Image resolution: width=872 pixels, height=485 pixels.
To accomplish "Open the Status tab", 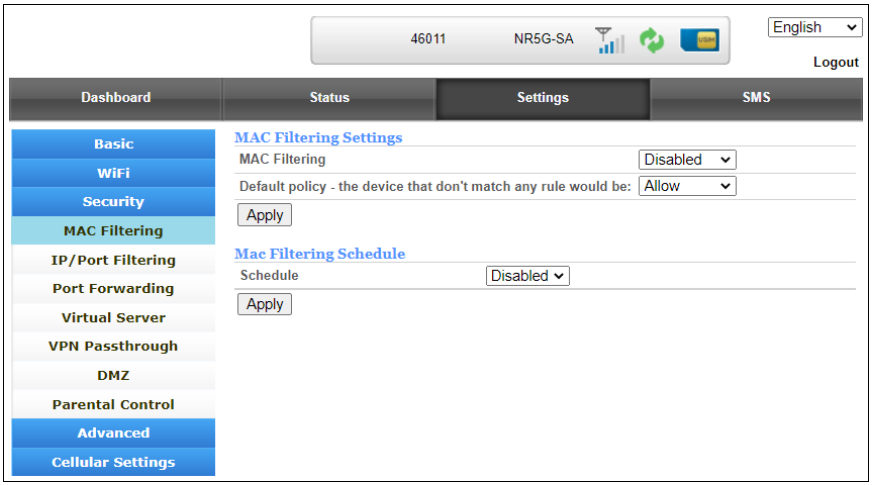I will pyautogui.click(x=329, y=98).
